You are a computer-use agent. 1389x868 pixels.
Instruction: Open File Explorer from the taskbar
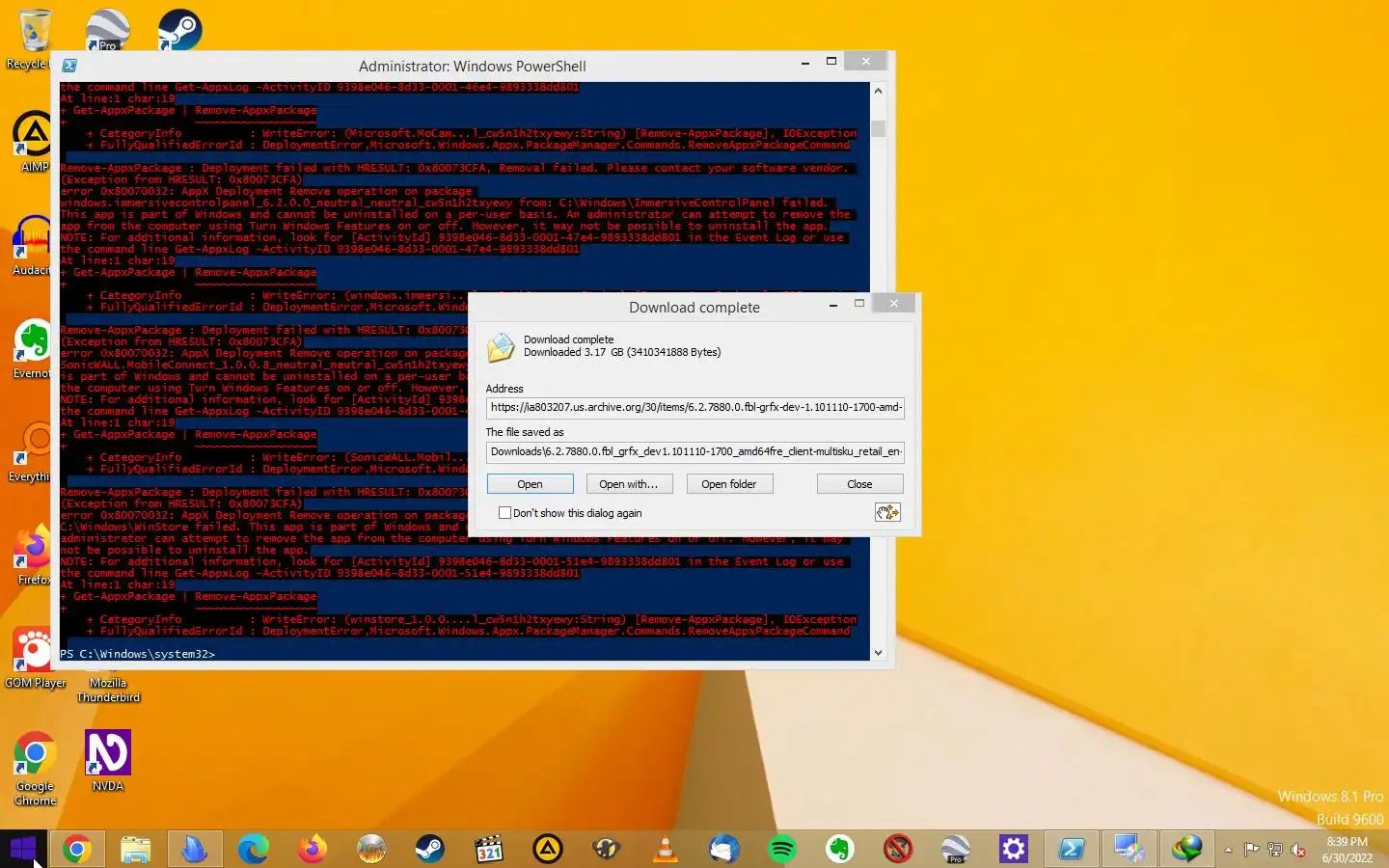136,849
